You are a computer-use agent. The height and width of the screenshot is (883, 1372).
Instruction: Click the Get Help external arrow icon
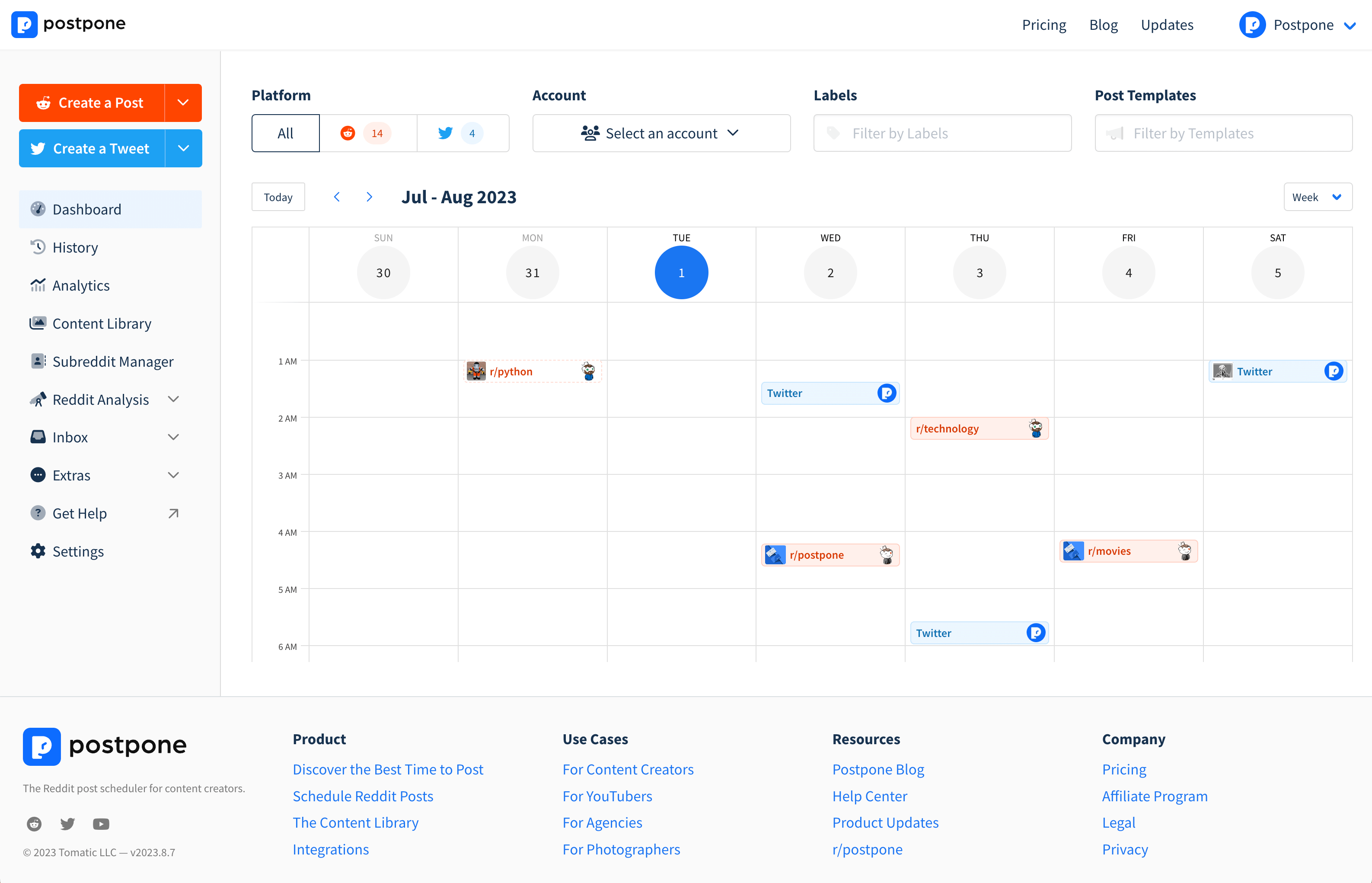[x=173, y=513]
